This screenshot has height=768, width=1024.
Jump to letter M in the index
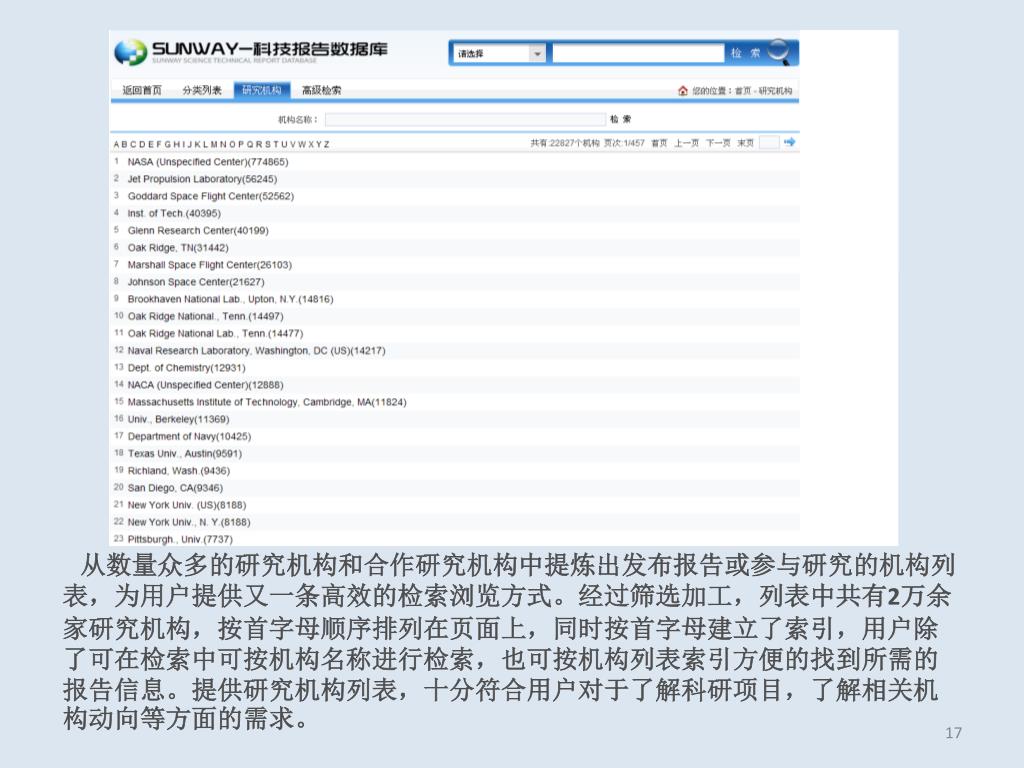tap(214, 144)
